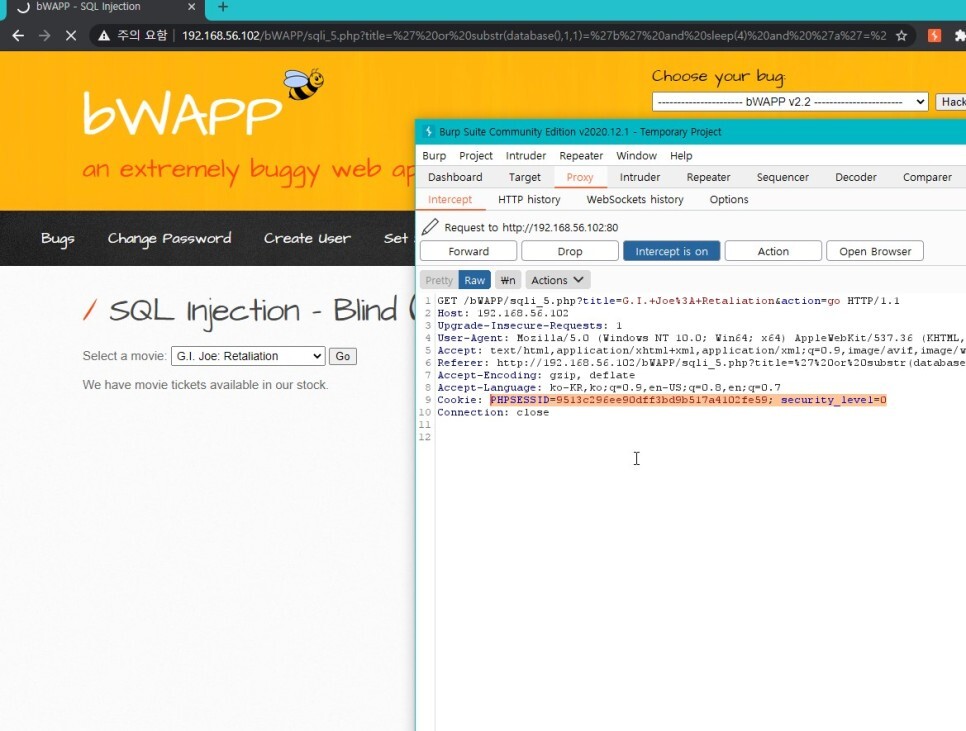Screen dimensions: 966x731
Task: Switch to the Target tab
Action: point(524,177)
